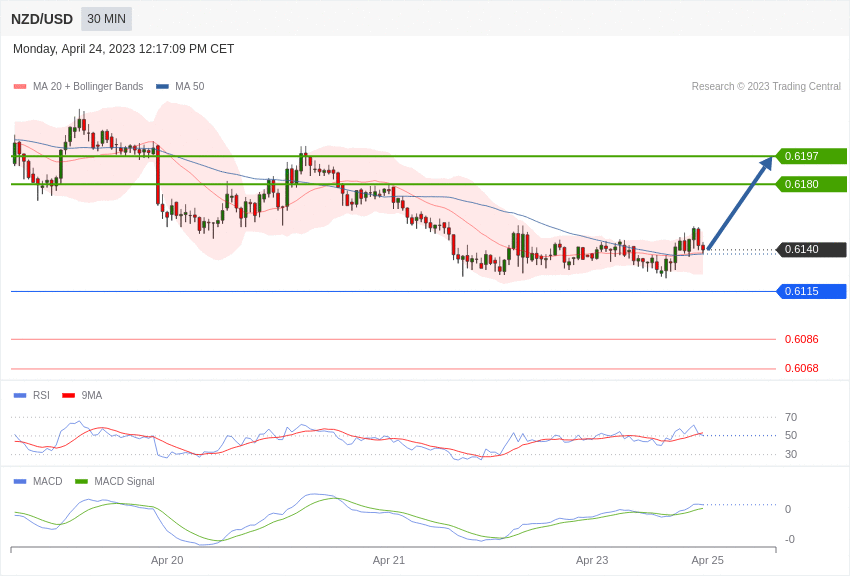Click the RSI 70 axis value
Viewport: 850px width, 576px height.
tap(791, 417)
